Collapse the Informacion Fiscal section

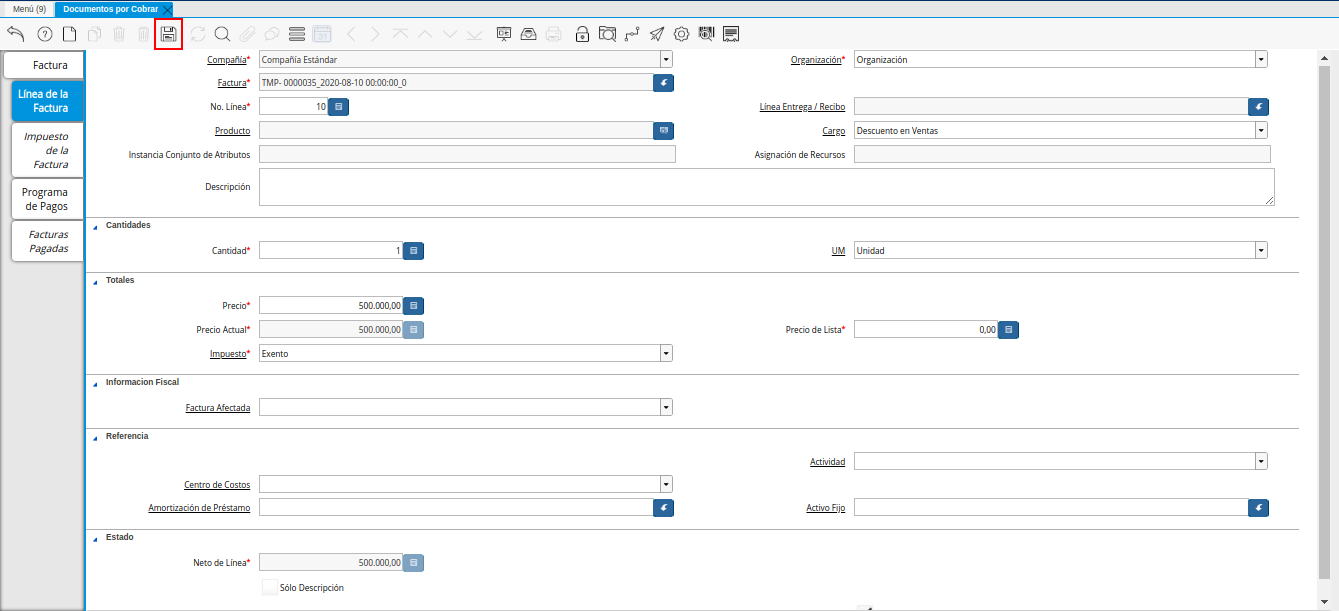[96, 383]
